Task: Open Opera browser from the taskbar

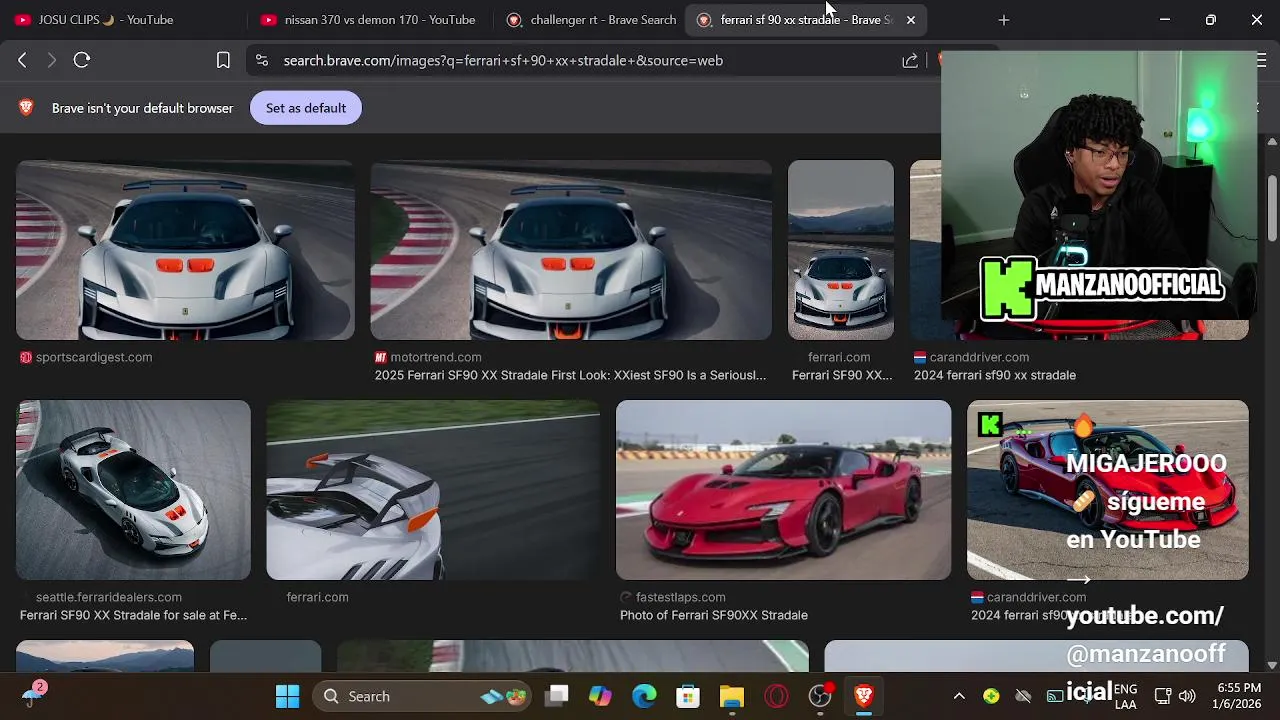Action: pyautogui.click(x=776, y=696)
